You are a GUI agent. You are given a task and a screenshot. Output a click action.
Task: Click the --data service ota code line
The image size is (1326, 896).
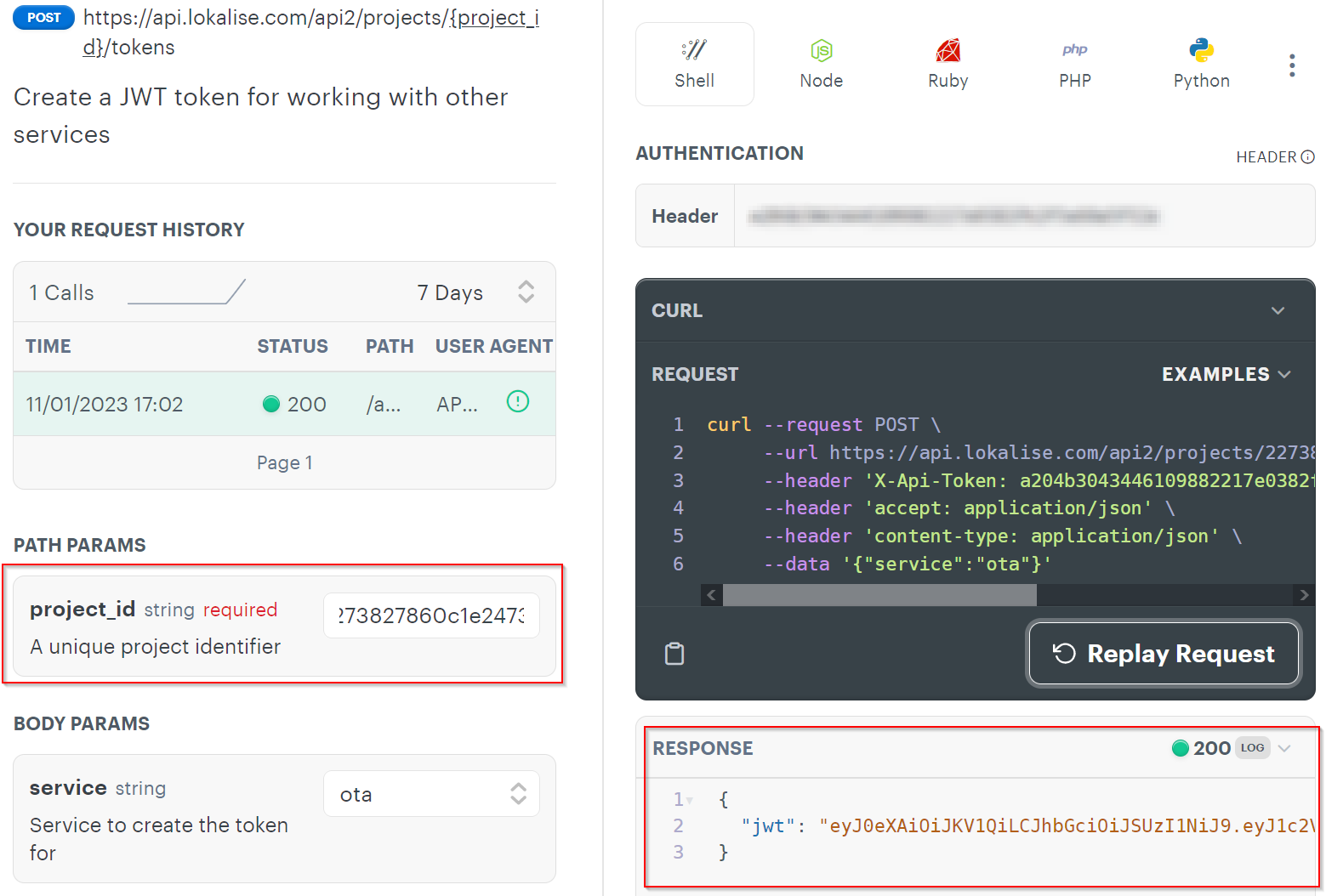pos(908,564)
